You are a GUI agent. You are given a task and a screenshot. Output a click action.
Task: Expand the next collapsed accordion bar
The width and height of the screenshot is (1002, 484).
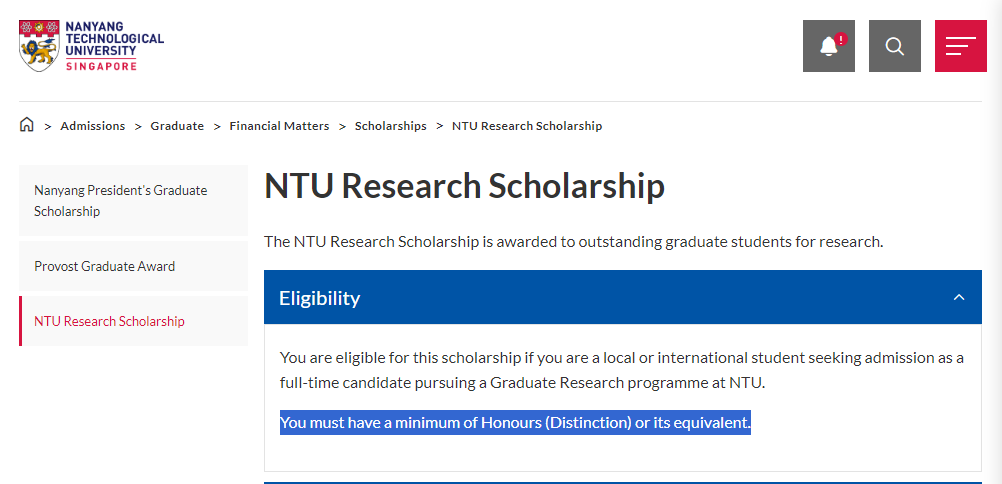pos(622,483)
